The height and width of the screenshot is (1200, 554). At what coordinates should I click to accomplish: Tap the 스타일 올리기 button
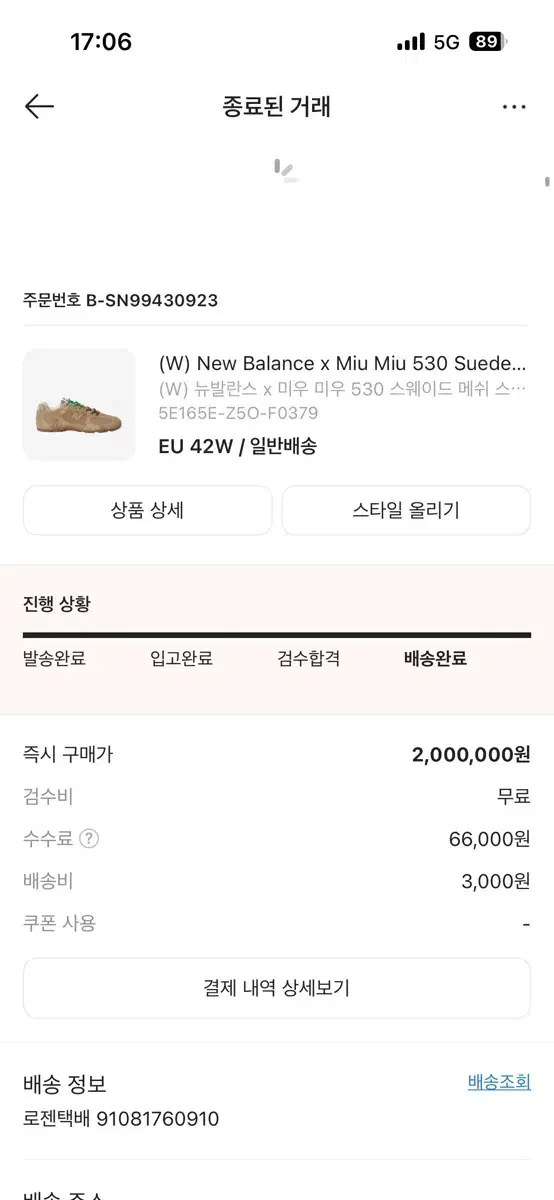tap(406, 511)
